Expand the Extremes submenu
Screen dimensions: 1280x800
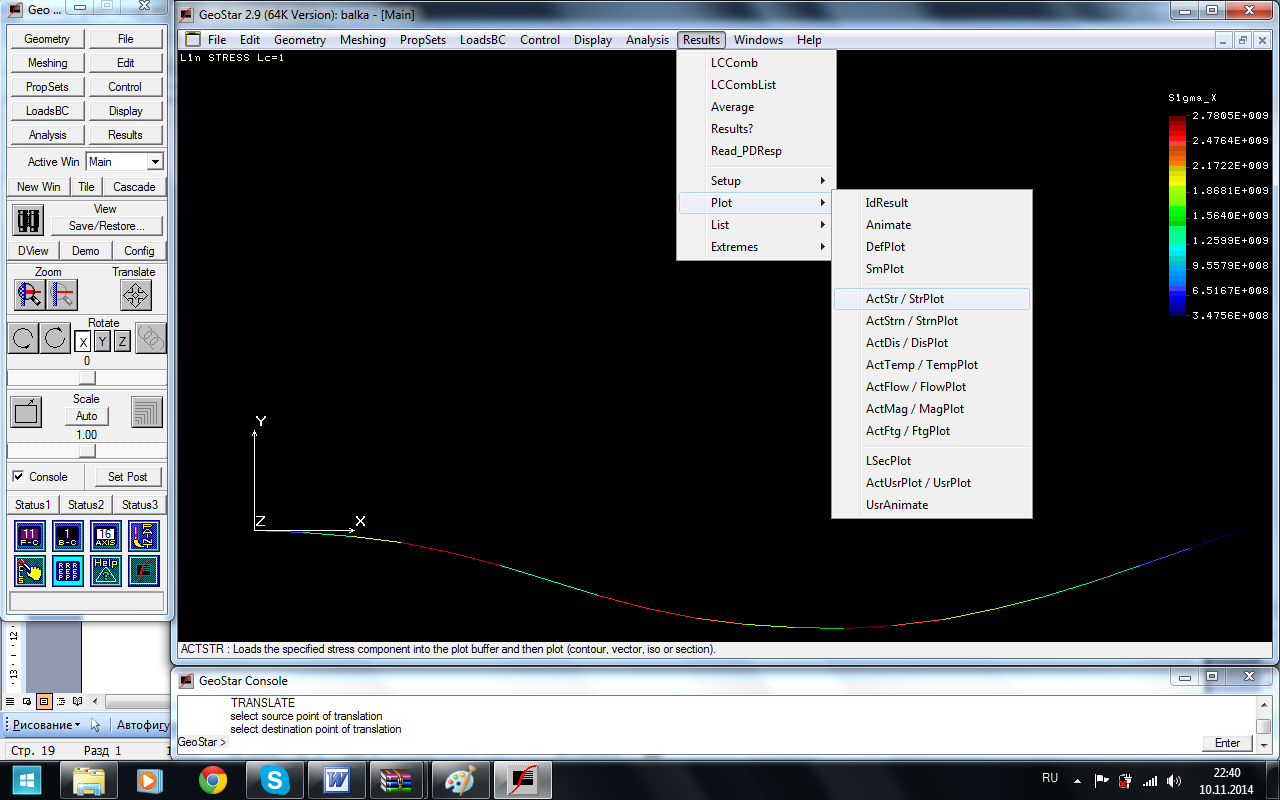(x=756, y=247)
